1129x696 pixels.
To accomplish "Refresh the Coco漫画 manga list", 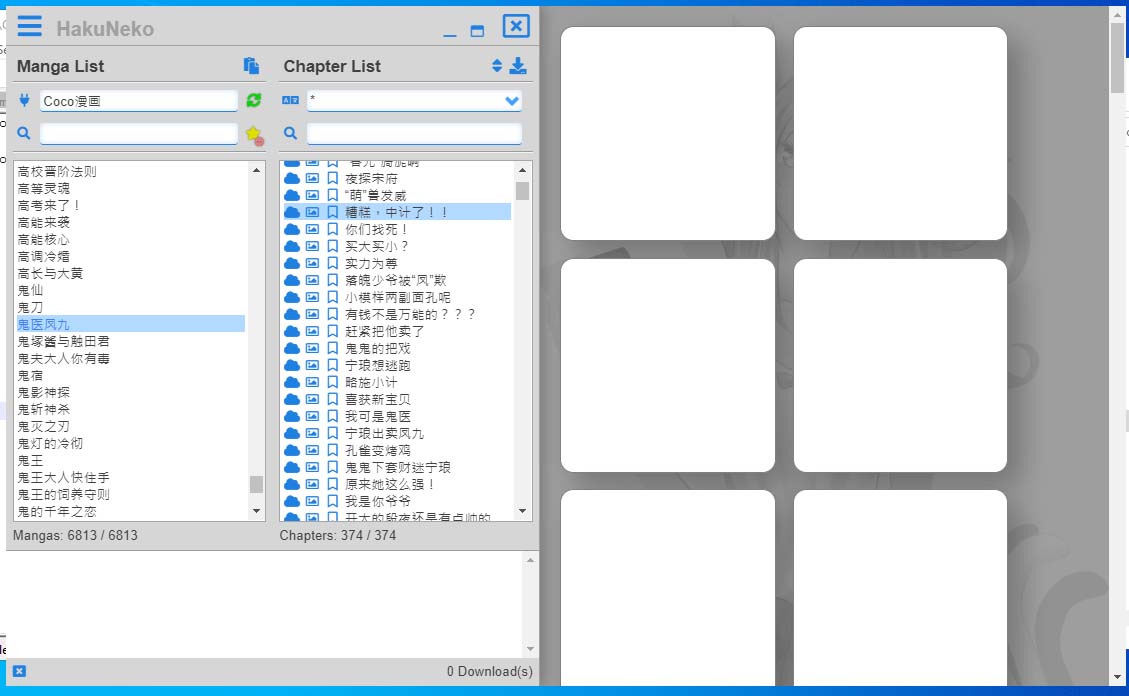I will tap(253, 100).
